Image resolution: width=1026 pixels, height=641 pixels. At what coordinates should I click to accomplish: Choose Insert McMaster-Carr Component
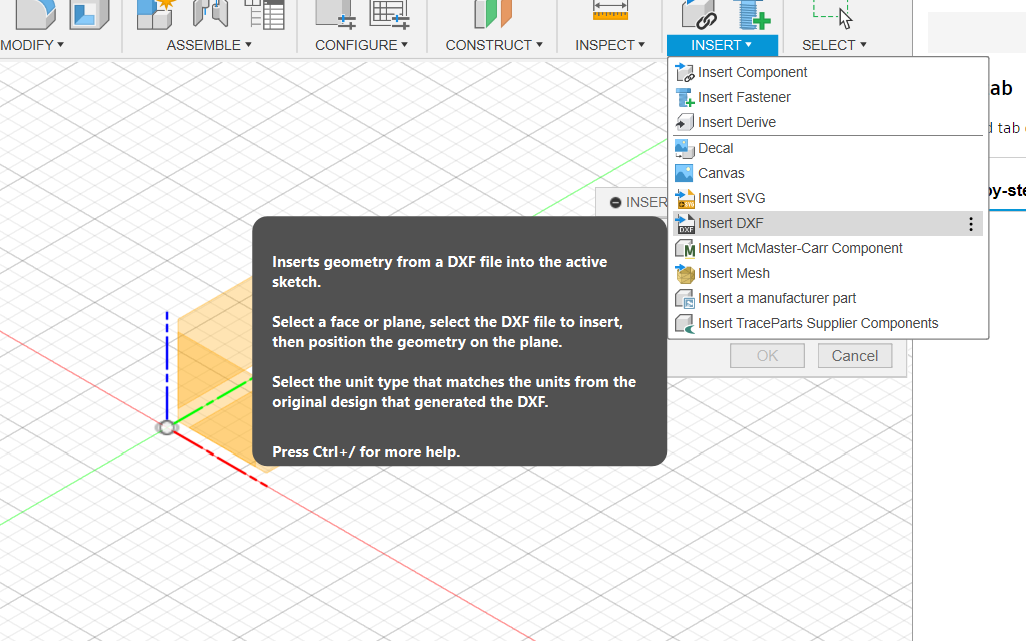pos(828,249)
